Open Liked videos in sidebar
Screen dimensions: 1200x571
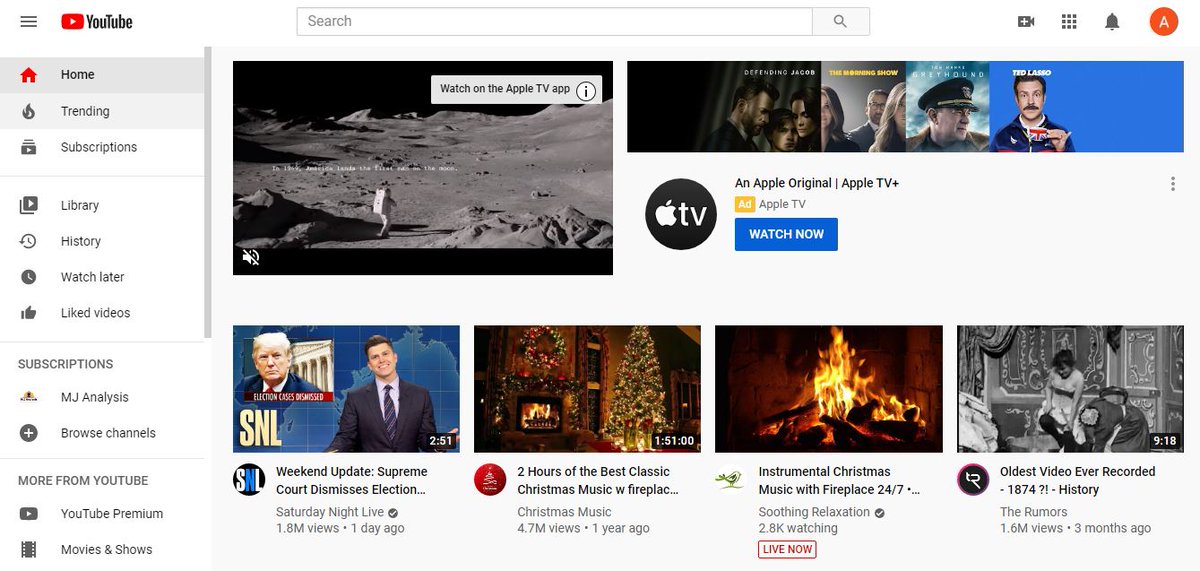tap(102, 313)
